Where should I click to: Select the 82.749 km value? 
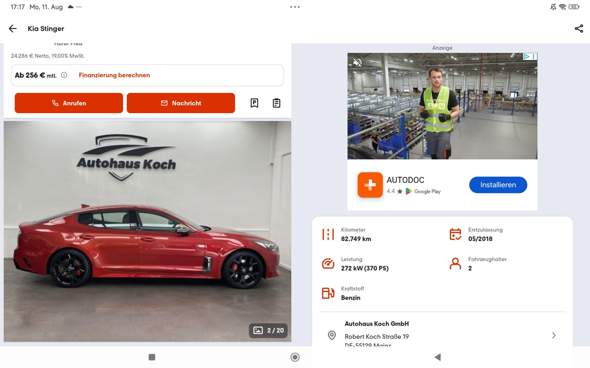click(x=356, y=239)
